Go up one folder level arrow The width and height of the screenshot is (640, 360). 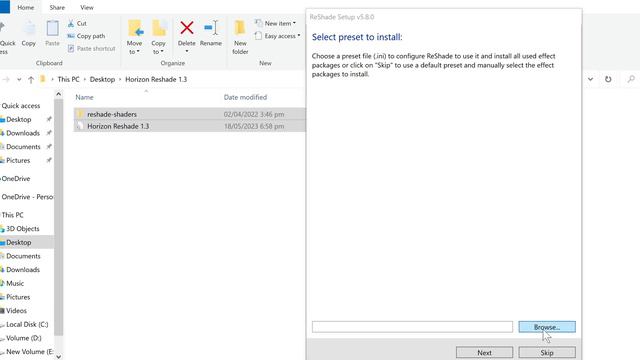(x=31, y=80)
